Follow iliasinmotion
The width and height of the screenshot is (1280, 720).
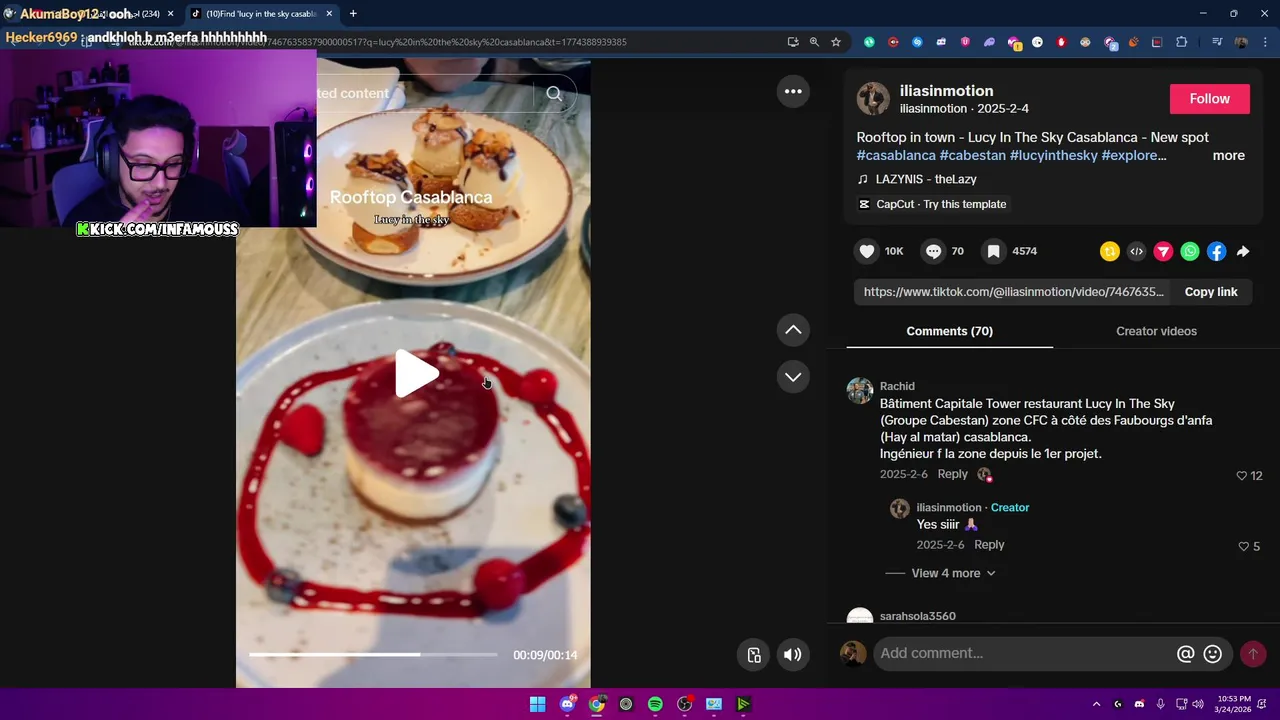pos(1210,99)
